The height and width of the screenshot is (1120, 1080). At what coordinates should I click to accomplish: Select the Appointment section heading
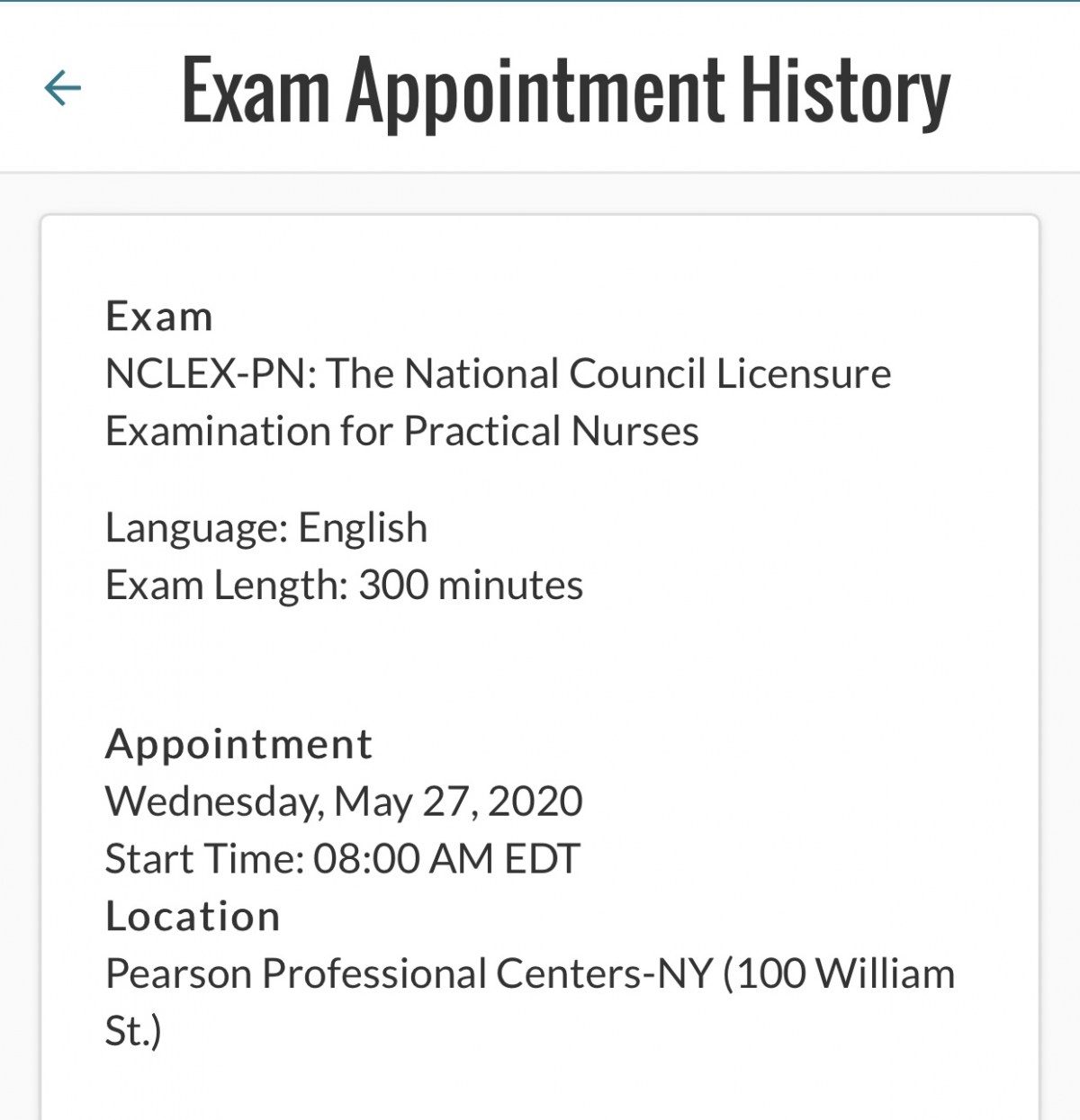[239, 745]
